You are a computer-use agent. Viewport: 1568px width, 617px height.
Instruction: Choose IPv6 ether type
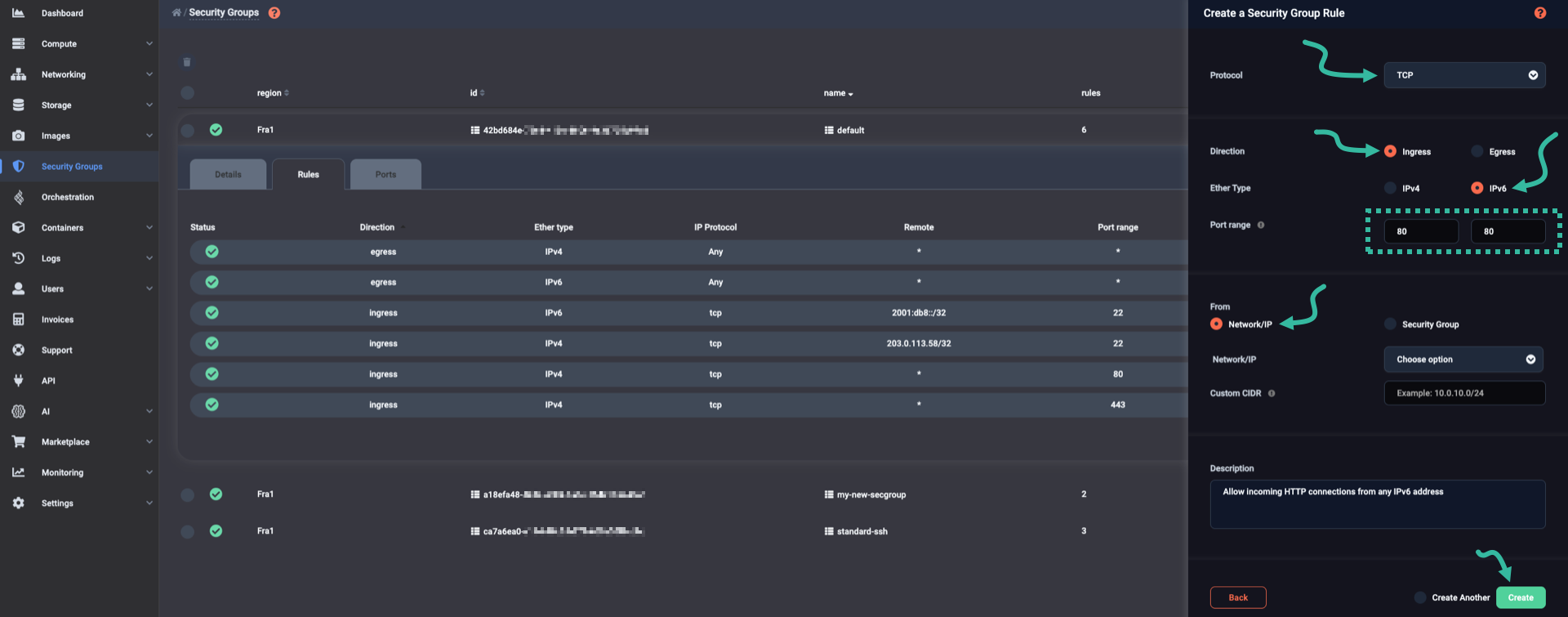(x=1477, y=188)
